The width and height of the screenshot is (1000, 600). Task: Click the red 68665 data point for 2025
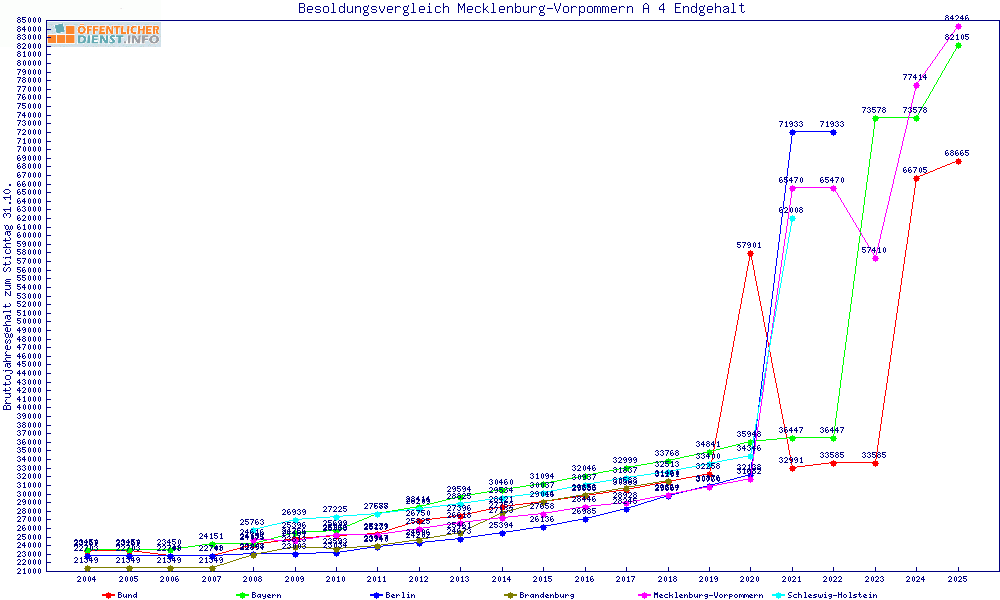point(958,161)
